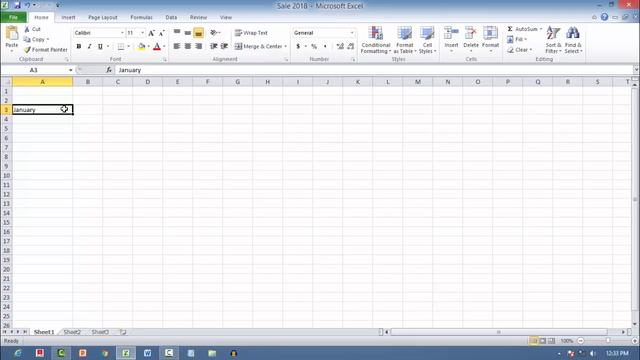The width and height of the screenshot is (640, 360).
Task: Click the Orientation text angle icon
Action: point(213,33)
